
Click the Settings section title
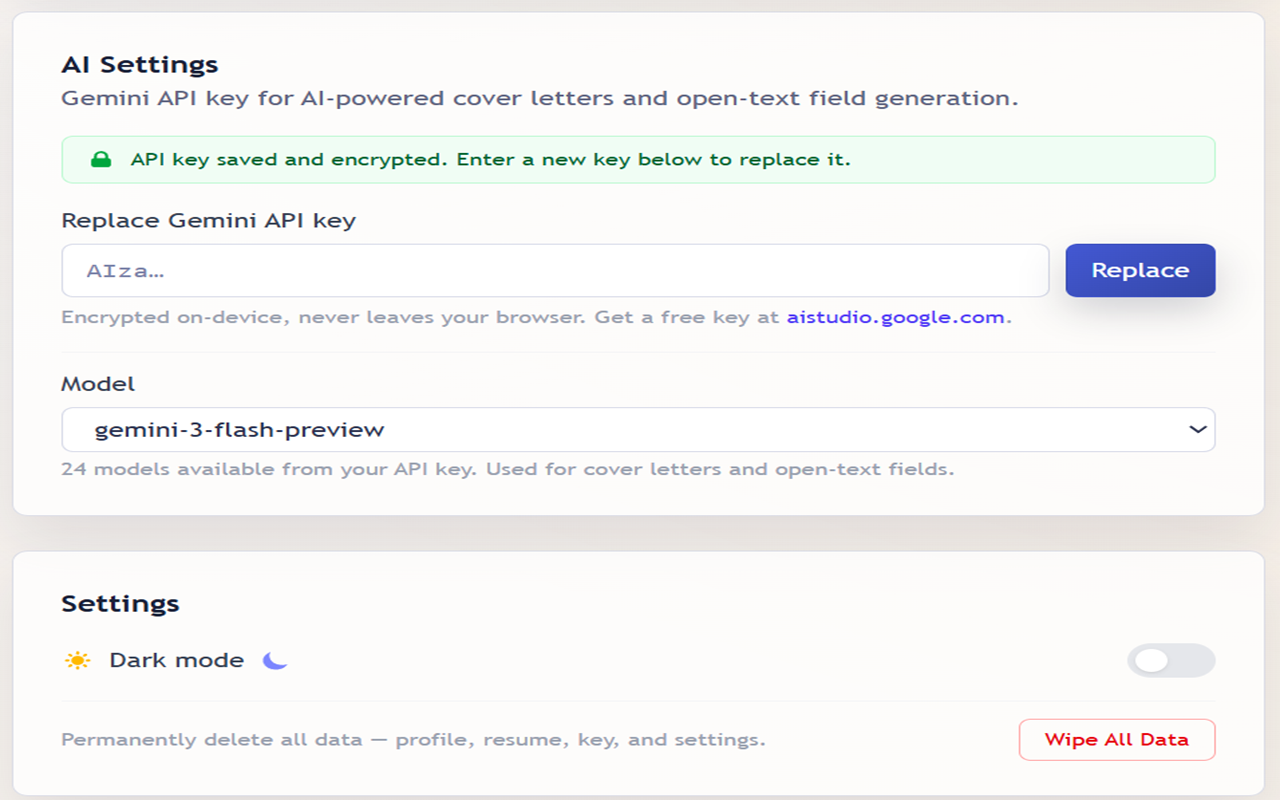click(120, 603)
